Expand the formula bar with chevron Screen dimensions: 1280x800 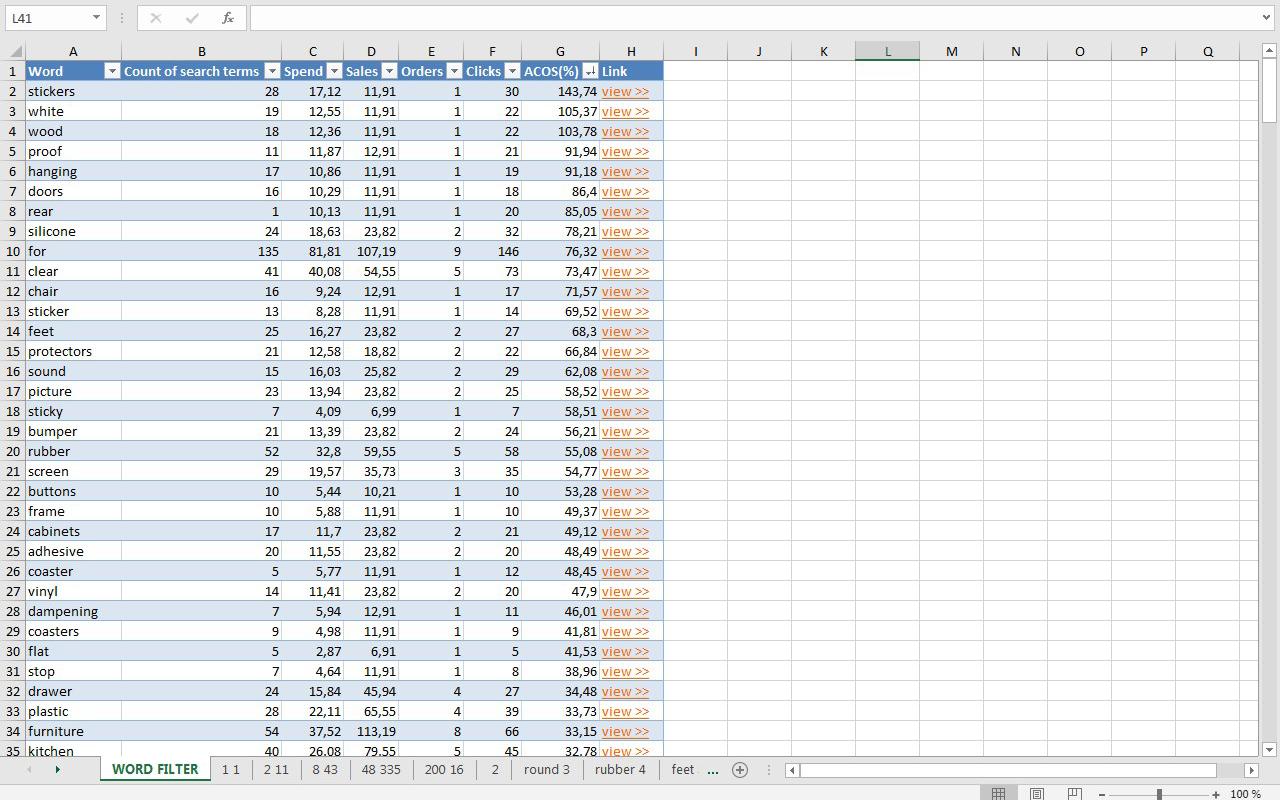coord(1268,18)
